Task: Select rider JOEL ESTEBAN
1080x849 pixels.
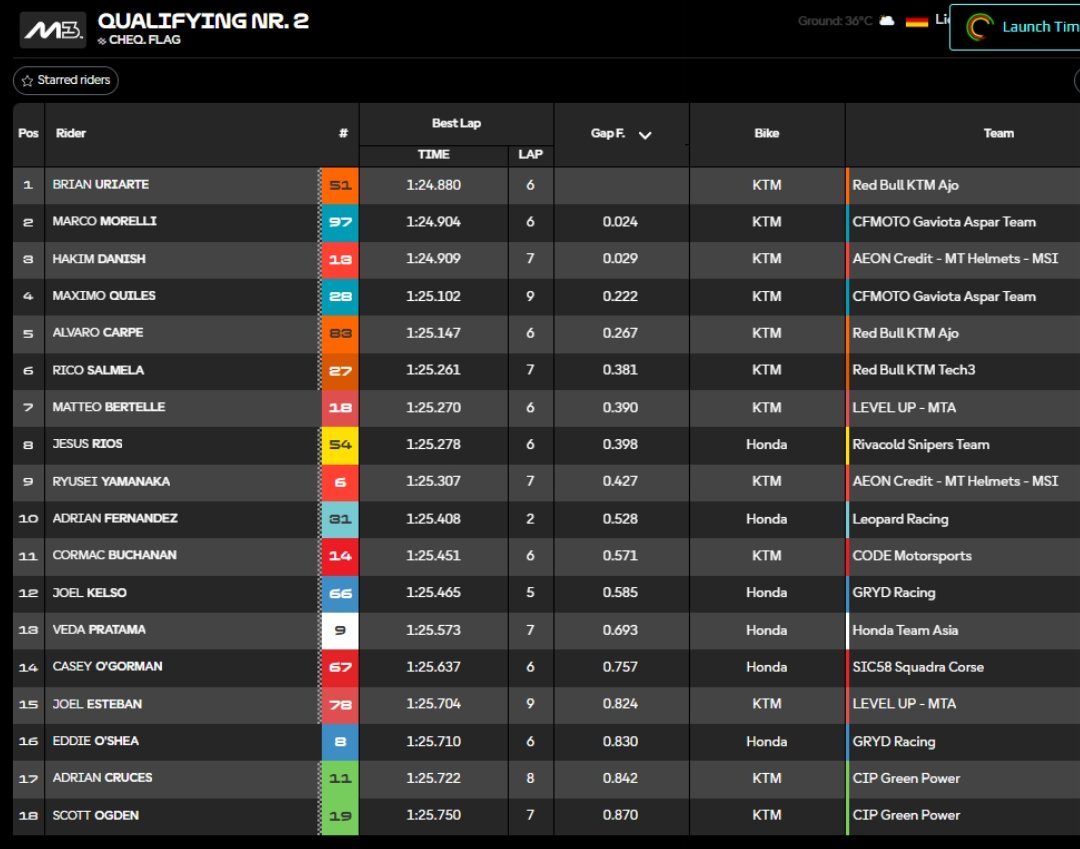Action: click(x=97, y=704)
